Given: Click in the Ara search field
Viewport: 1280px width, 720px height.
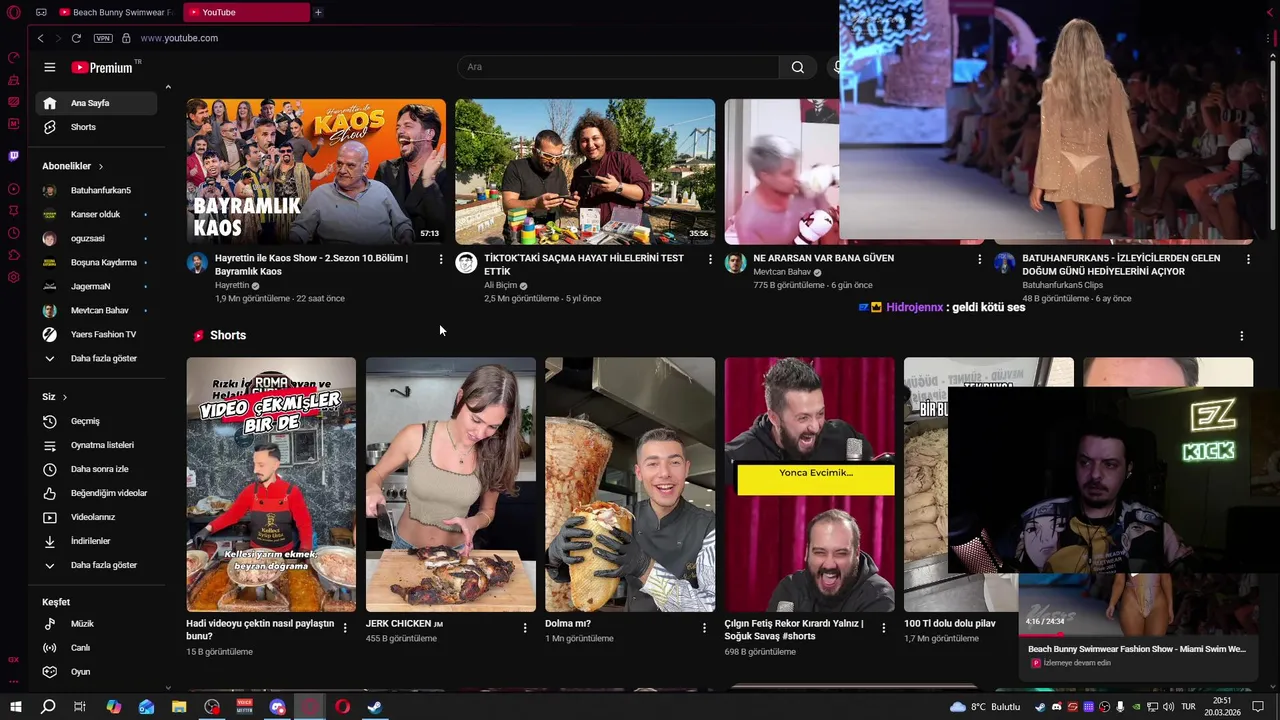Looking at the screenshot, I should [x=617, y=67].
